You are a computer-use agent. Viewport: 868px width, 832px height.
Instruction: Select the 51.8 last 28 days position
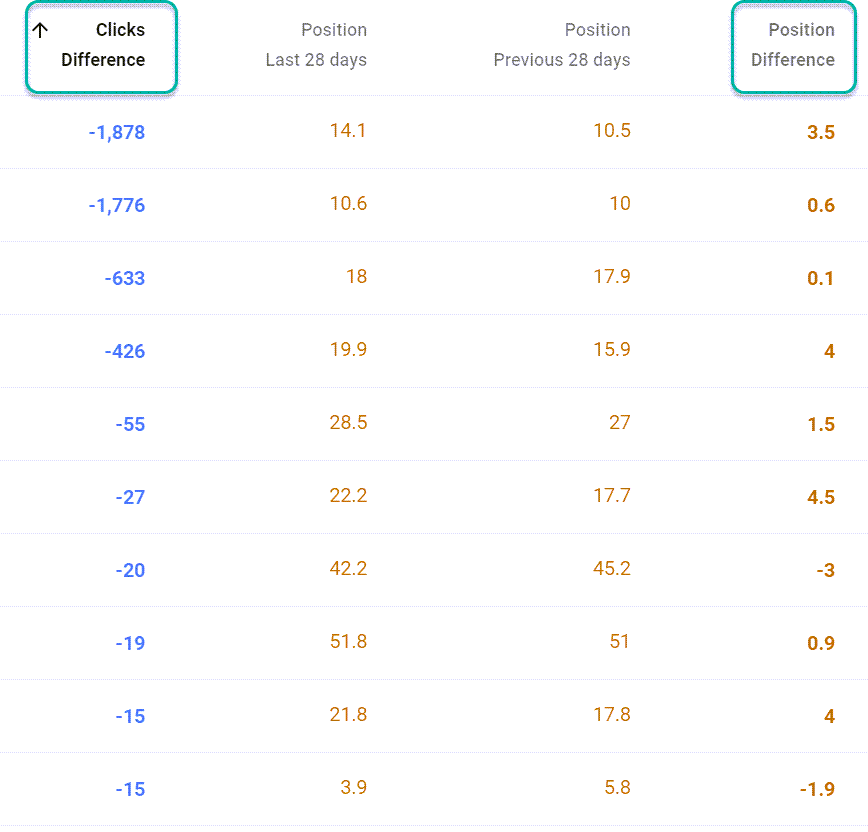(x=348, y=641)
